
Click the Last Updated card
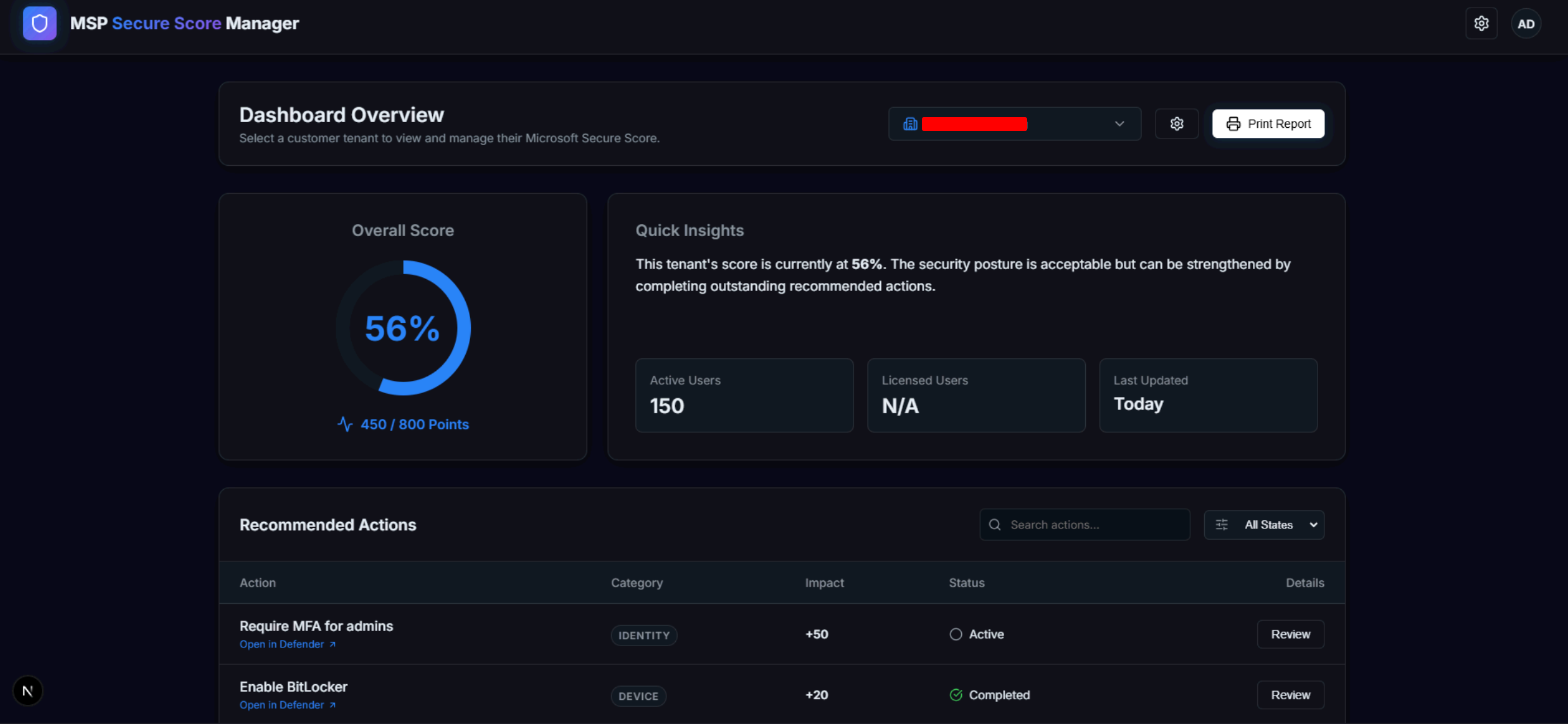click(x=1208, y=396)
